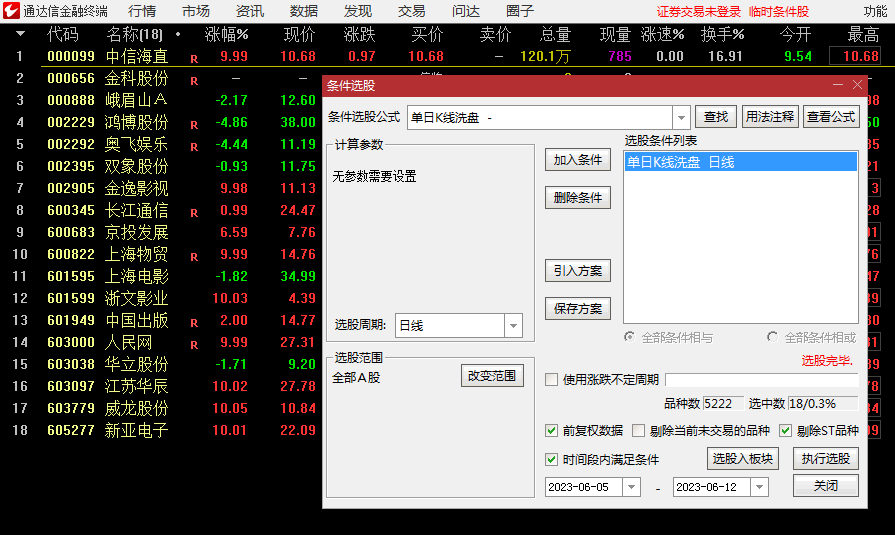Sort by the 涨幅% column header
This screenshot has width=895, height=535.
click(x=227, y=35)
